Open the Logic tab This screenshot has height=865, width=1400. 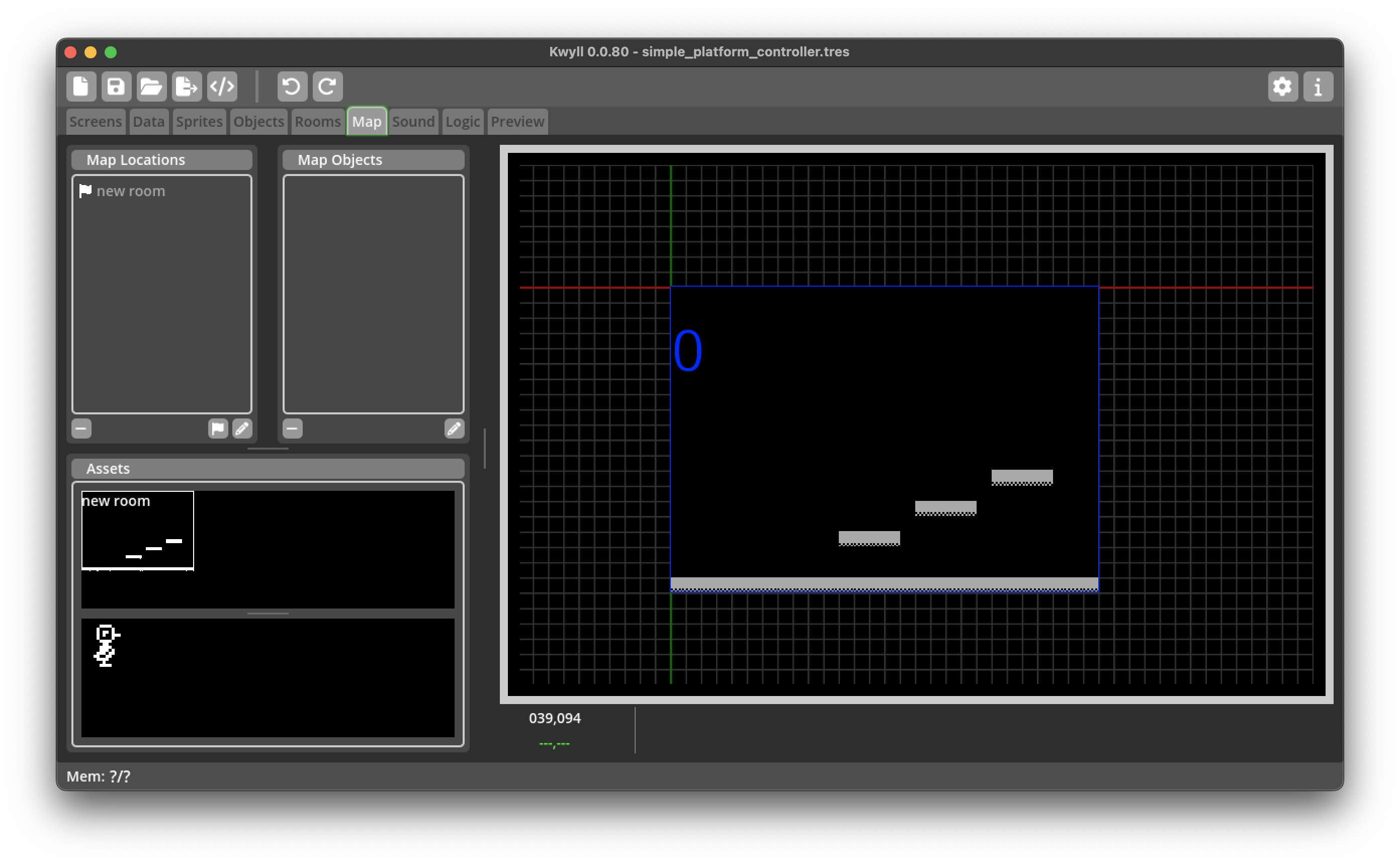[x=462, y=122]
